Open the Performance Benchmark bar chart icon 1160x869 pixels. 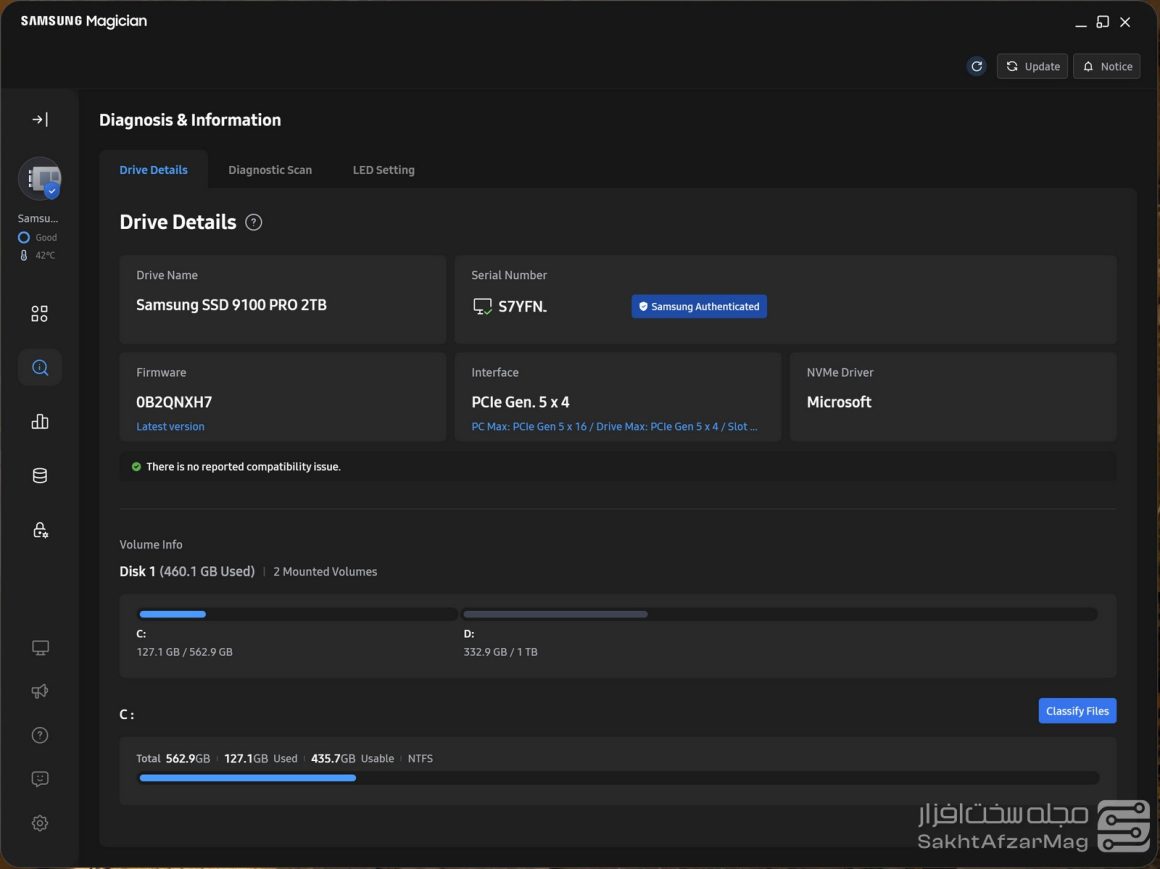click(40, 422)
